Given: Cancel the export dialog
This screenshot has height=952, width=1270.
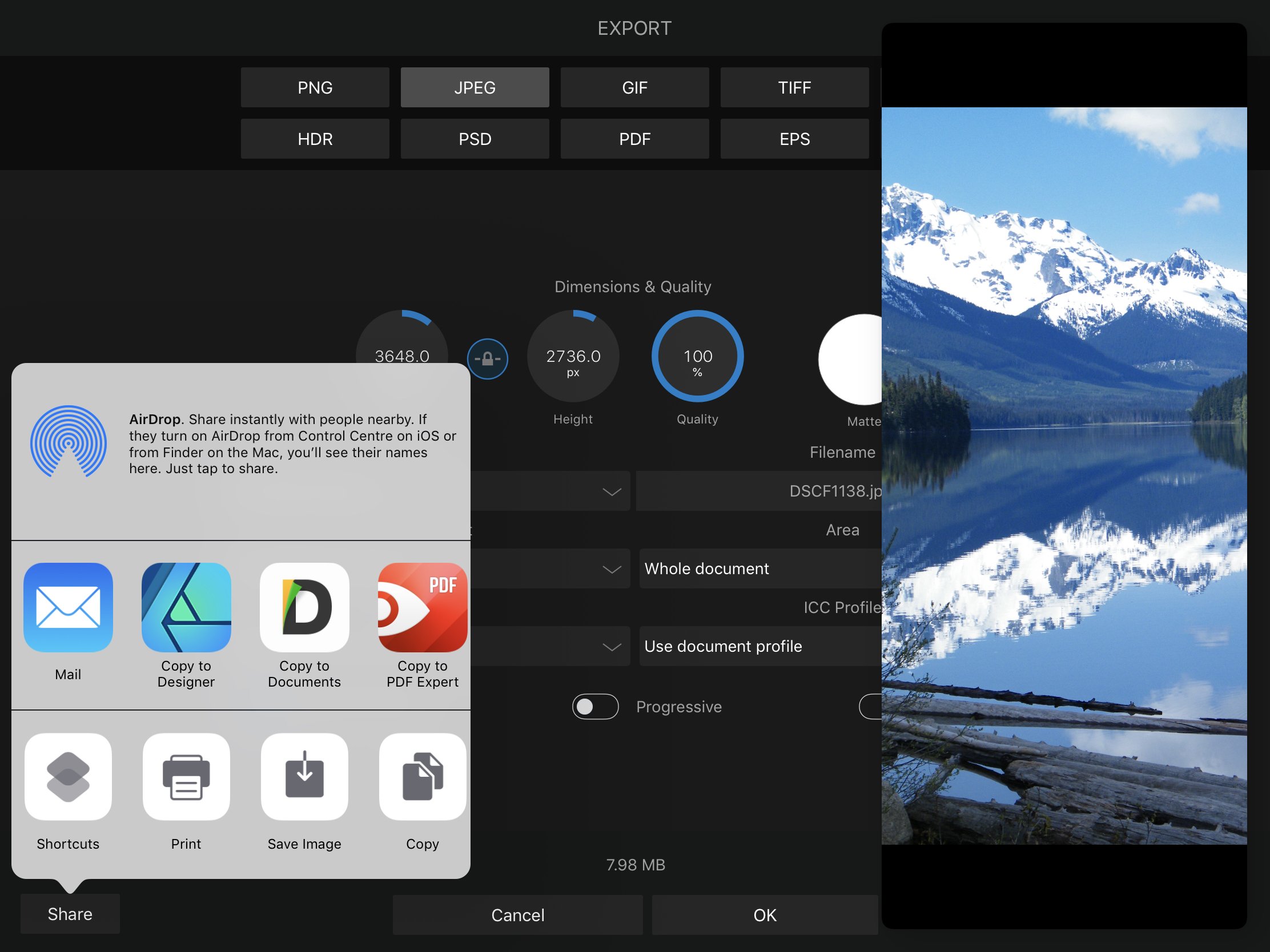Looking at the screenshot, I should (x=517, y=915).
